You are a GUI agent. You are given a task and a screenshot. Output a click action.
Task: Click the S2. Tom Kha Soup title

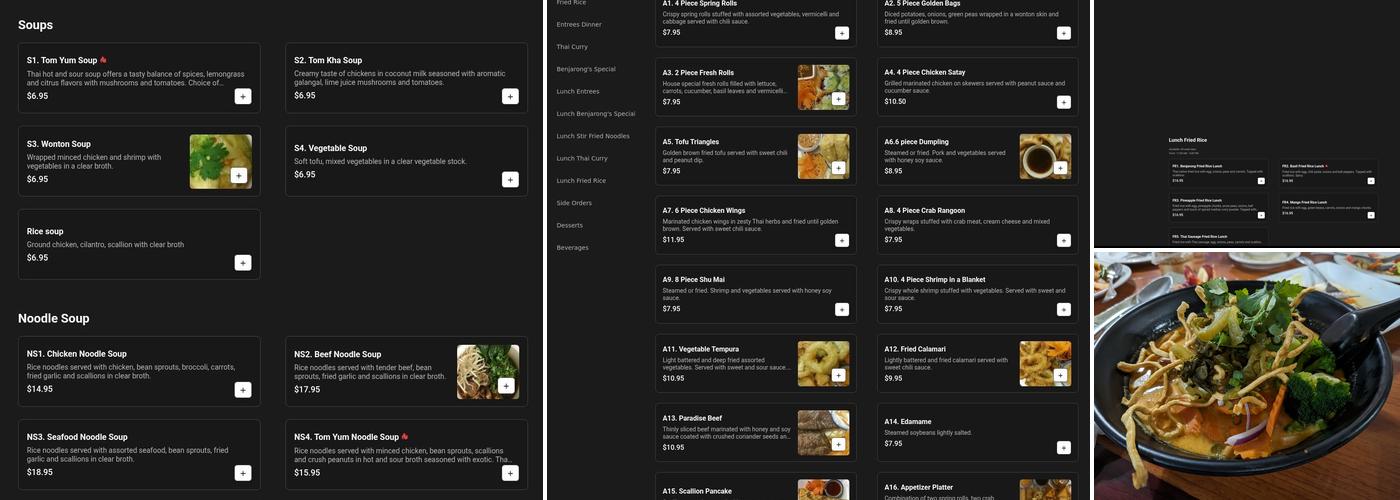(x=328, y=60)
